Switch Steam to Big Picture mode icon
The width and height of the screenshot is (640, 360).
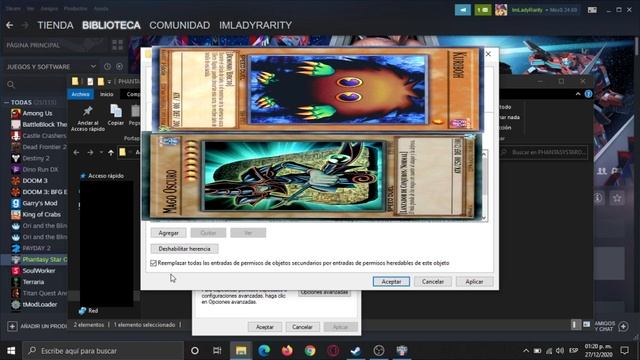coord(592,10)
